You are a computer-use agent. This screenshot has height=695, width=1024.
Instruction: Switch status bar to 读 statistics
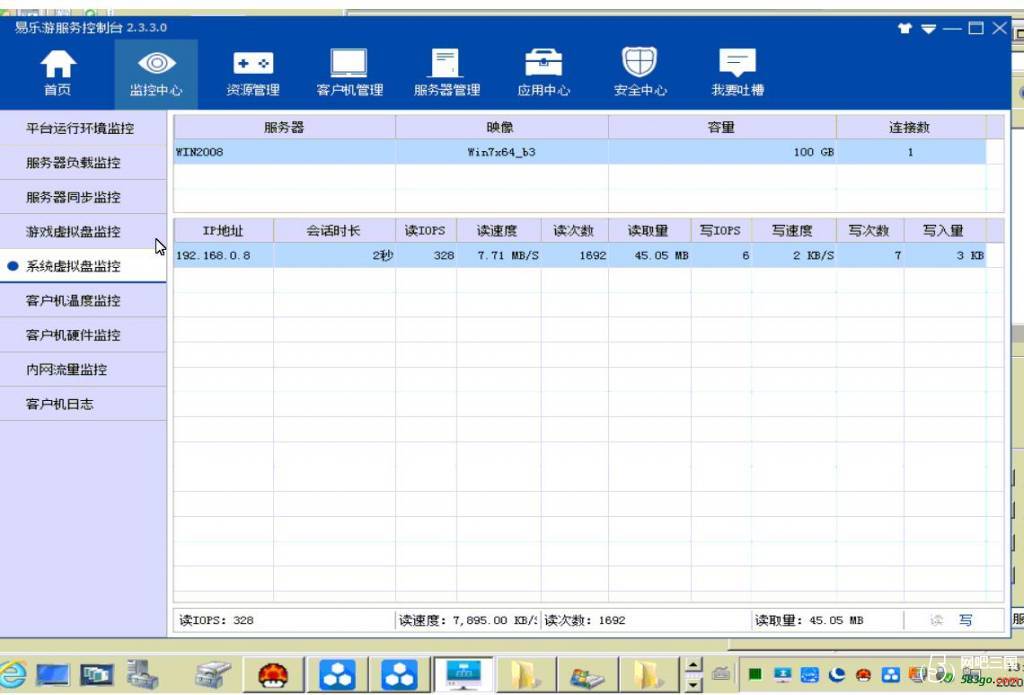(x=936, y=620)
